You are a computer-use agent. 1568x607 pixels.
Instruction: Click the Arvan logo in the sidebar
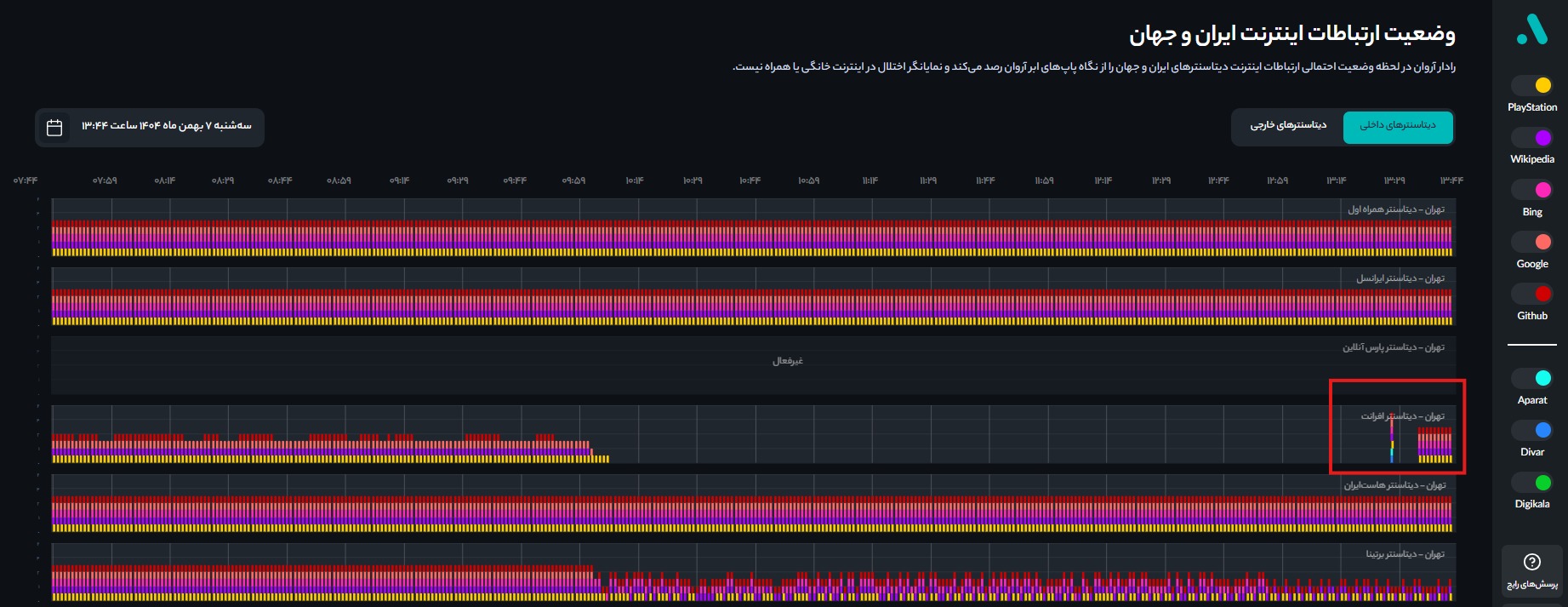tap(1531, 30)
